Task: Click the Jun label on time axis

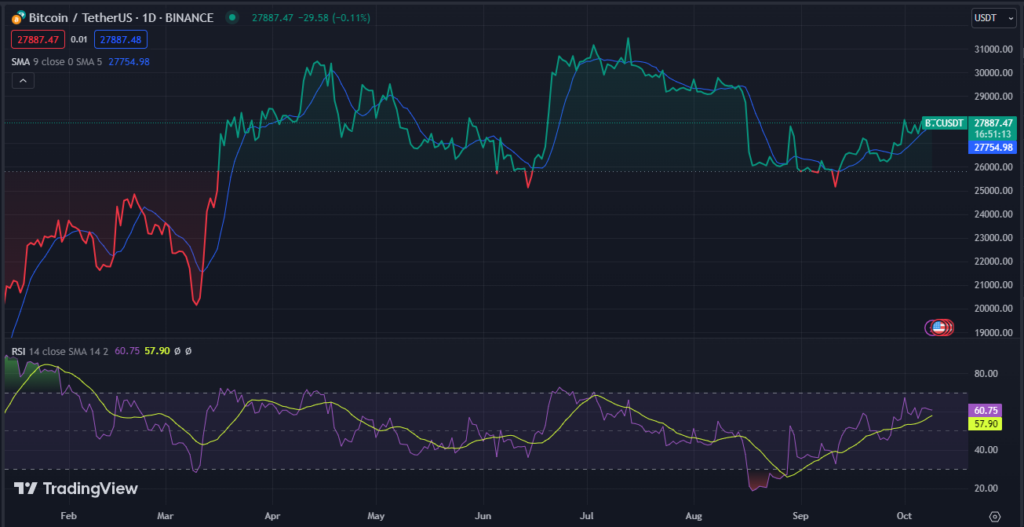Action: [482, 516]
